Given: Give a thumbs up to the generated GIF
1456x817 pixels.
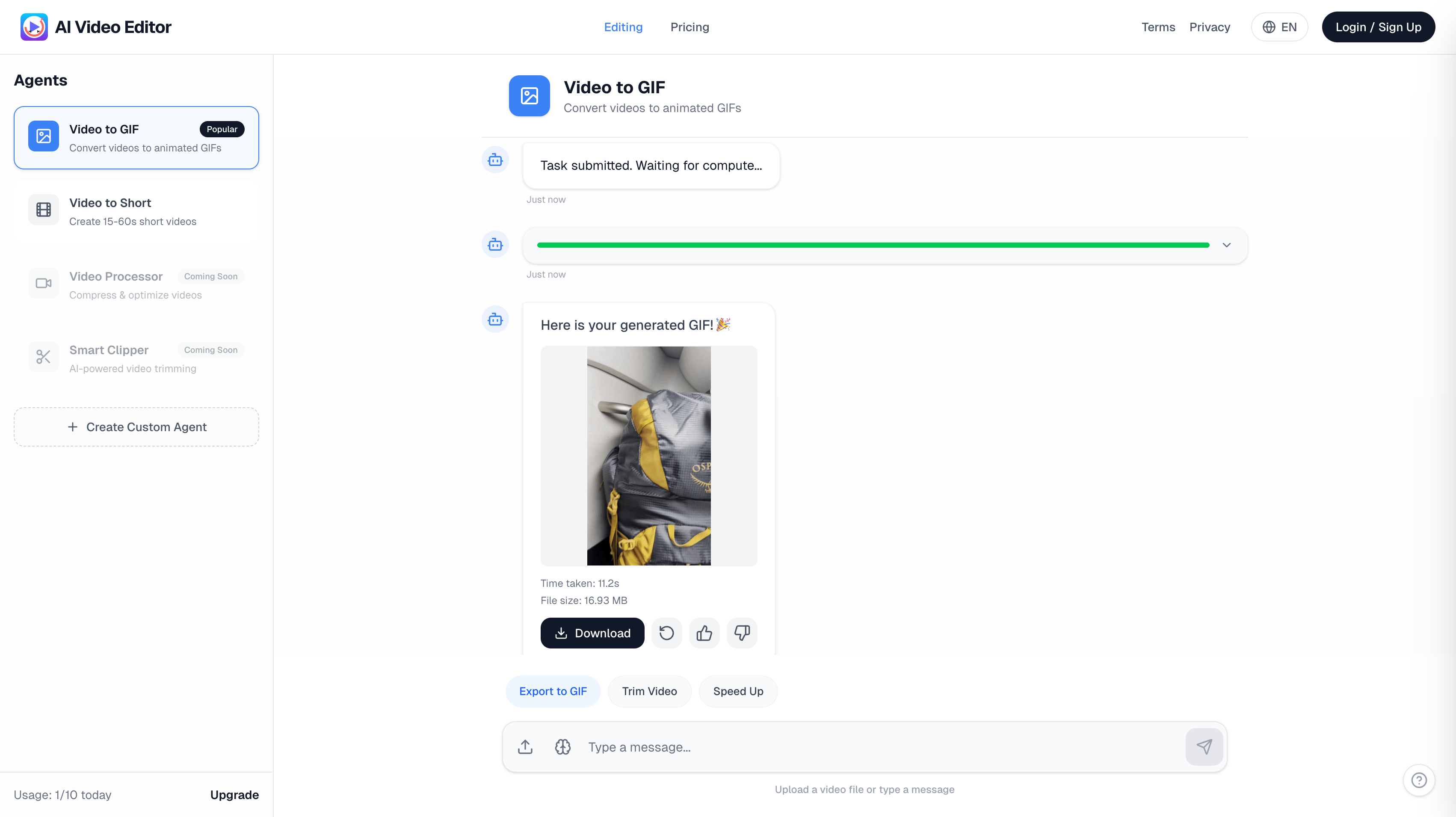Looking at the screenshot, I should click(x=704, y=633).
